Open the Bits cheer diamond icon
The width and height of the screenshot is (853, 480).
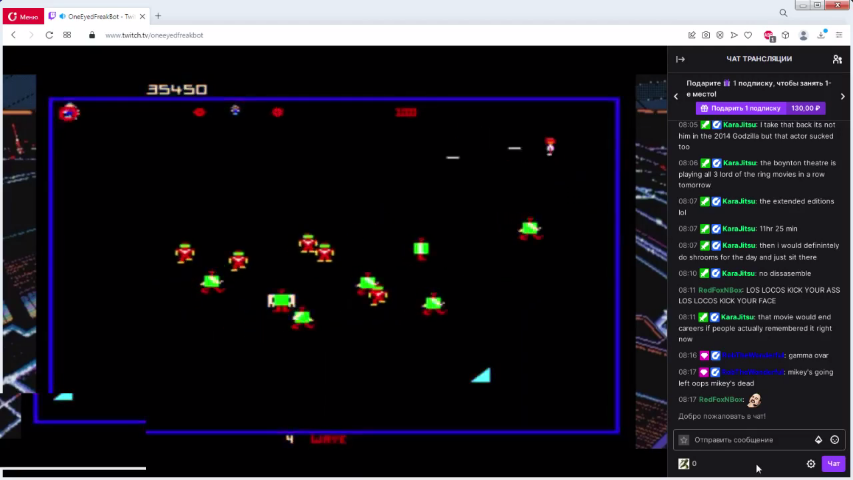[x=818, y=440]
